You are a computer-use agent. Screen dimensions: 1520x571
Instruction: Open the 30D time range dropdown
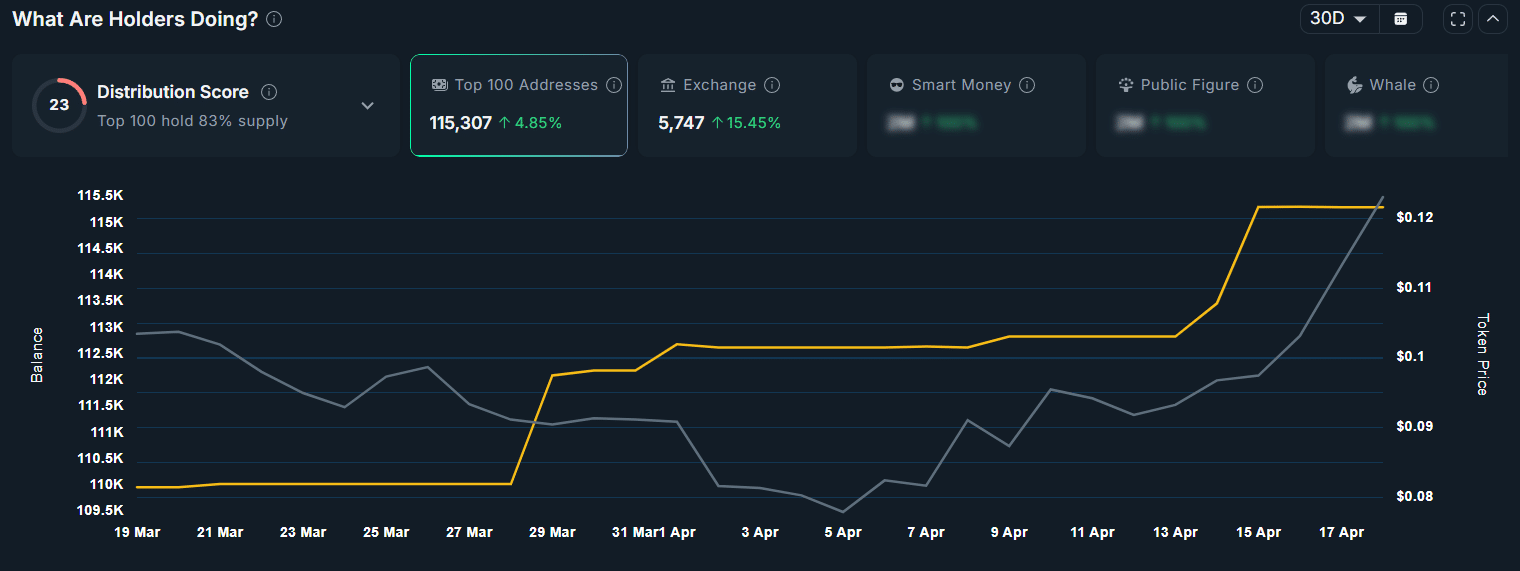[x=1338, y=19]
